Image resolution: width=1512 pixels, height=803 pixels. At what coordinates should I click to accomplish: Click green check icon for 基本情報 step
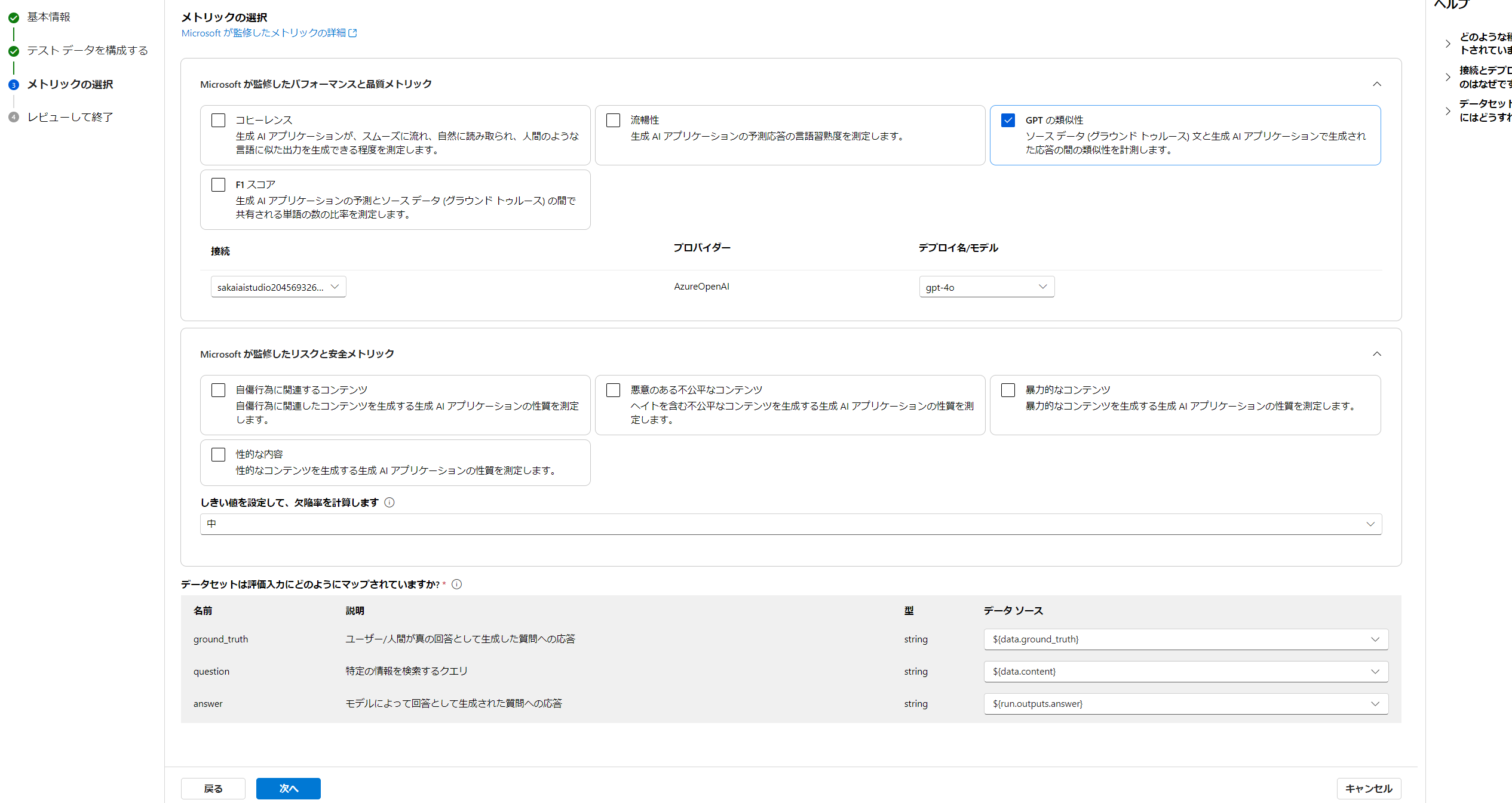[x=14, y=18]
